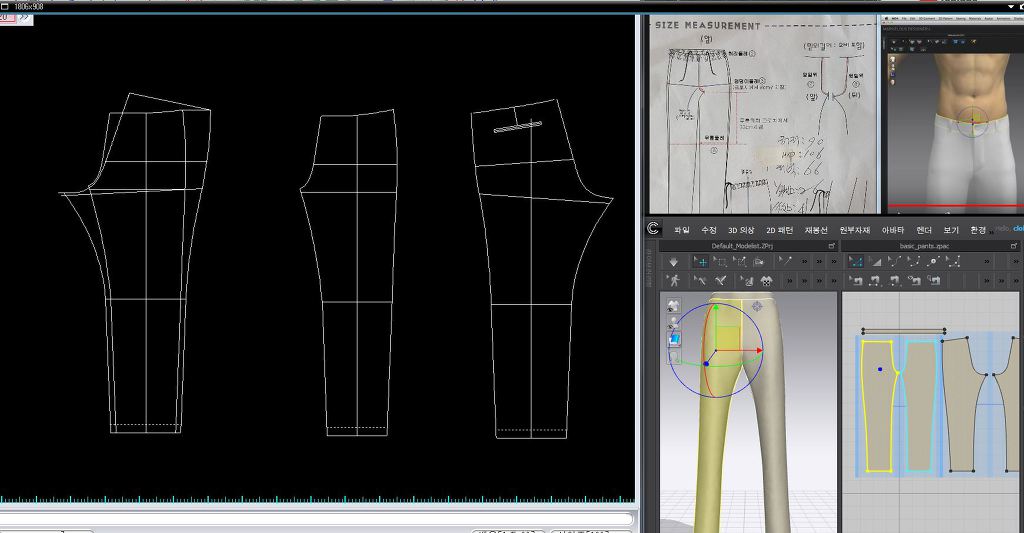This screenshot has height=533, width=1024.
Task: Expand overflow chevron after Transform Pattern tool
Action: click(987, 261)
